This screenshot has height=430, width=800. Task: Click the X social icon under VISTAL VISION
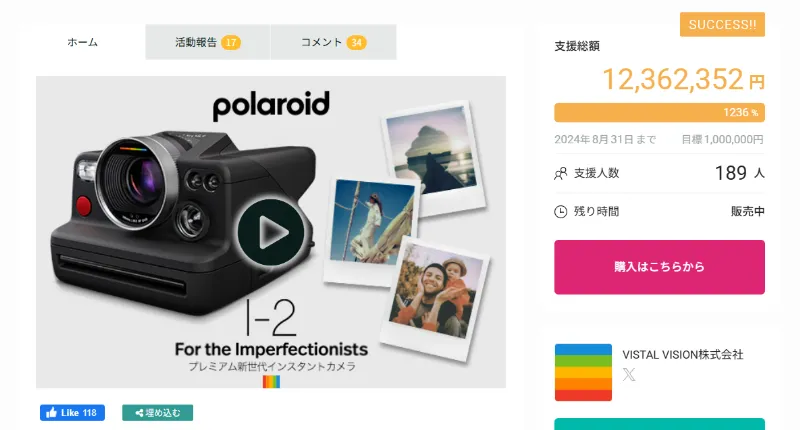tap(629, 375)
